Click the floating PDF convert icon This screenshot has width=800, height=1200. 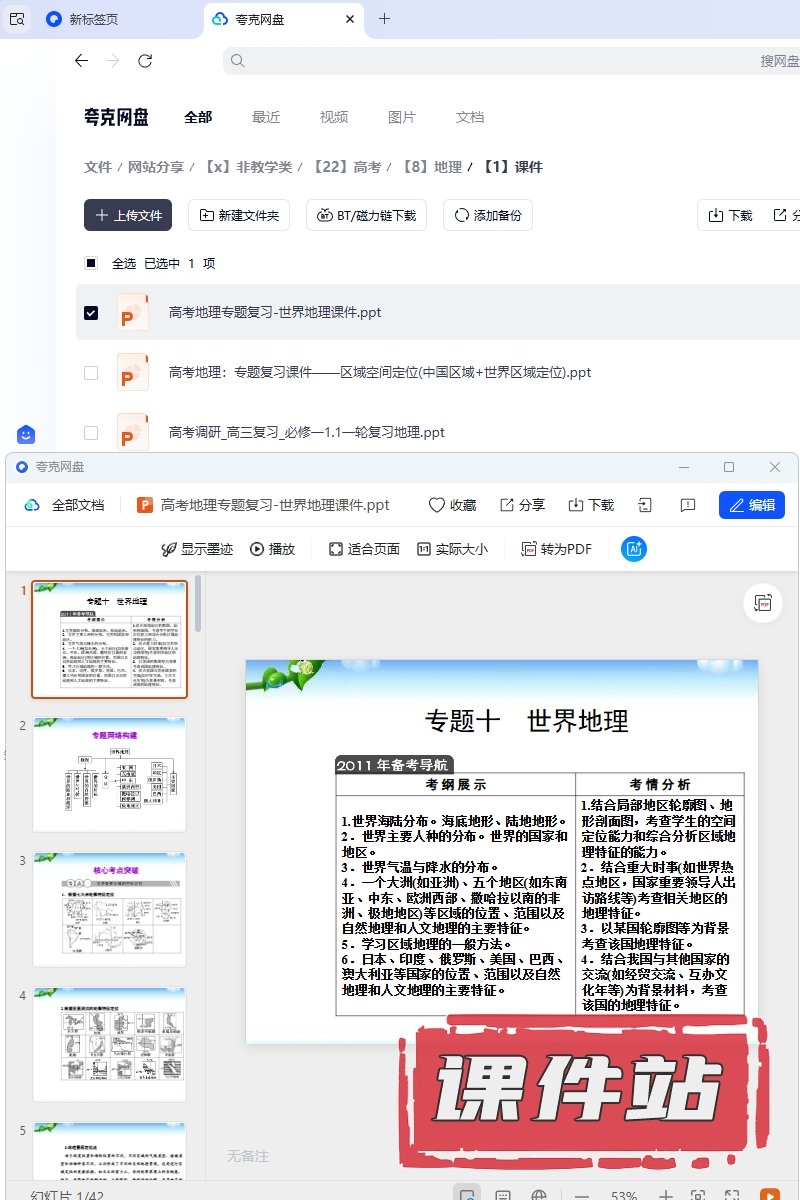[x=764, y=603]
